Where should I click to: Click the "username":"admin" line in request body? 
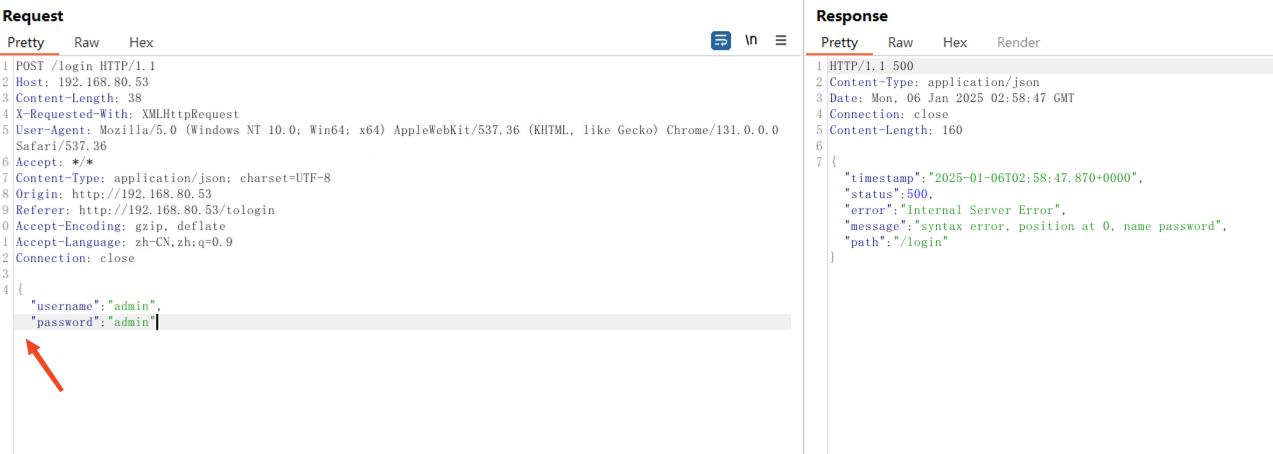(x=94, y=306)
